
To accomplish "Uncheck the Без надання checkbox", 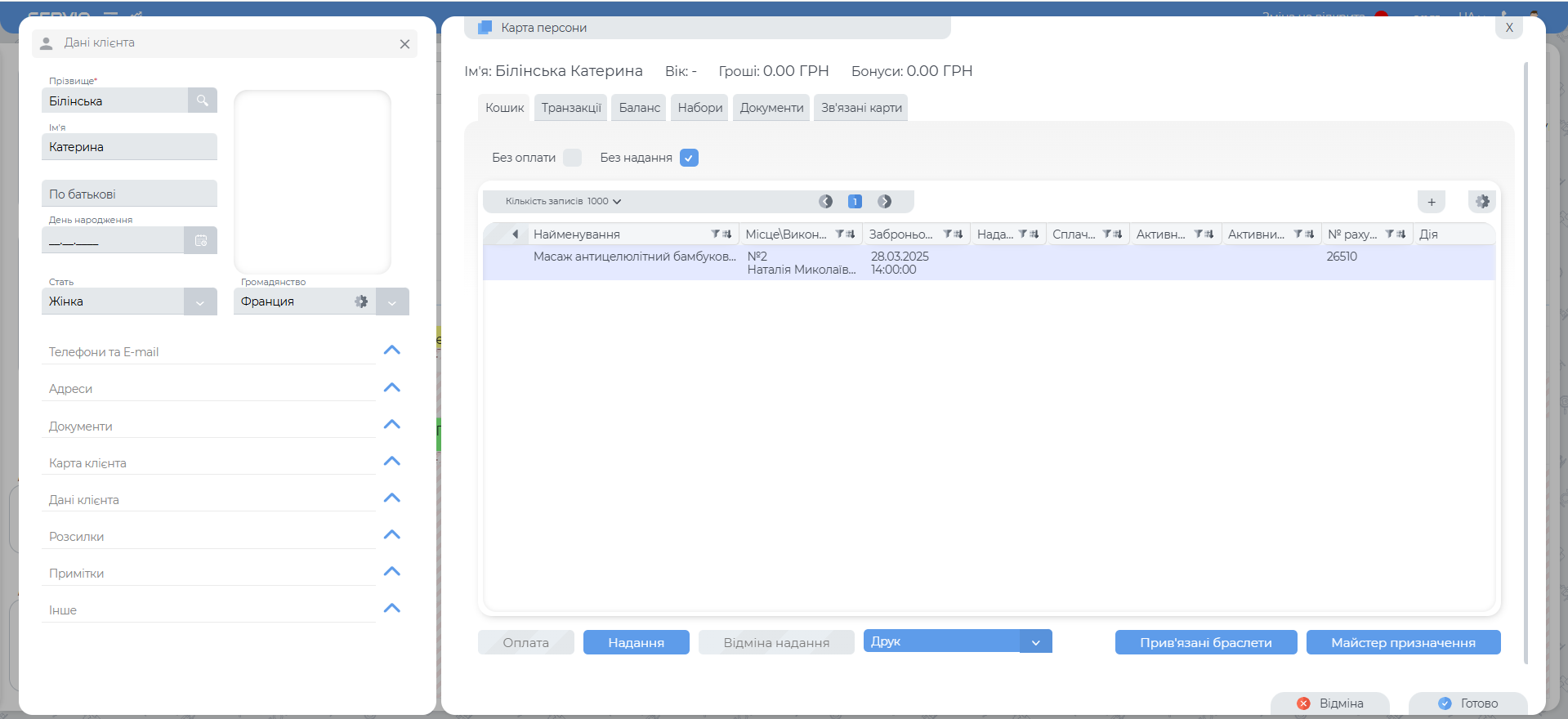I will pyautogui.click(x=689, y=158).
